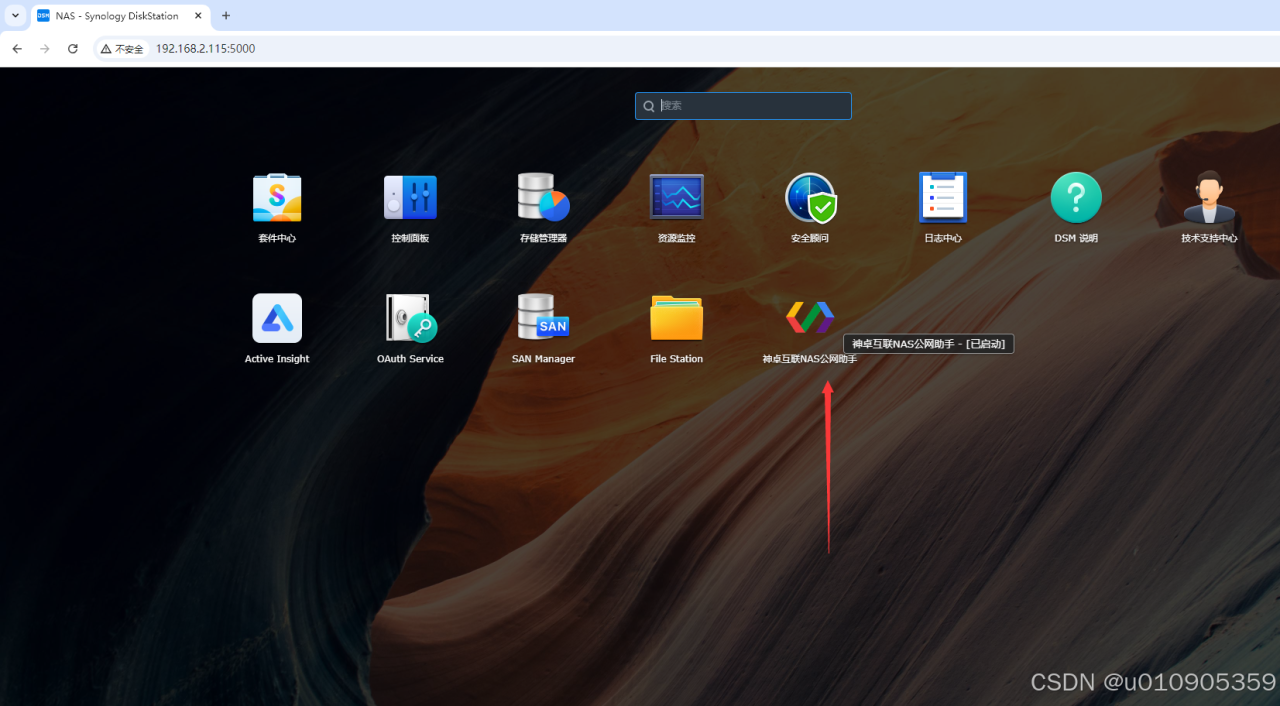This screenshot has height=706, width=1280.
Task: Go back using the browser back arrow
Action: coord(17,49)
